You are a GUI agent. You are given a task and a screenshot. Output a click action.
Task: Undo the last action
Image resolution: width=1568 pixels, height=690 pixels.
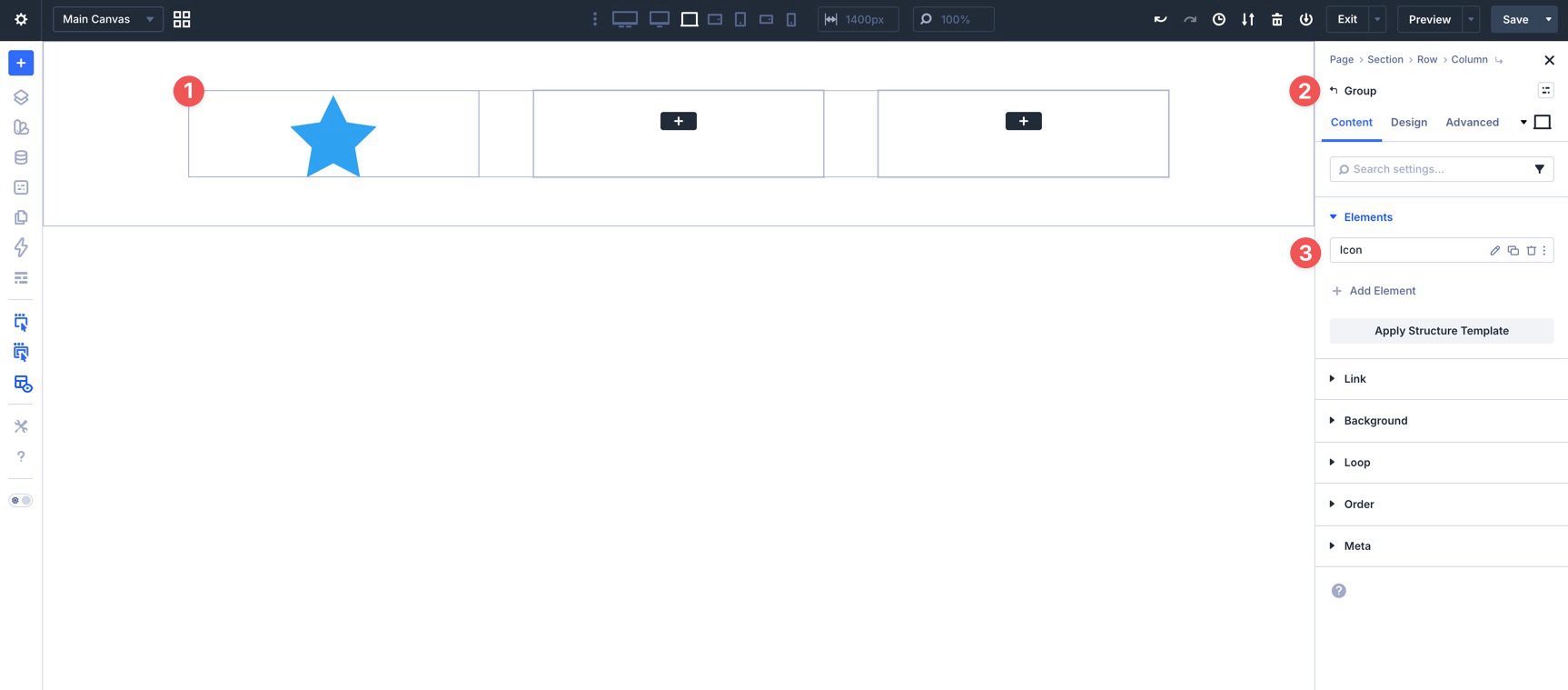(x=1160, y=19)
